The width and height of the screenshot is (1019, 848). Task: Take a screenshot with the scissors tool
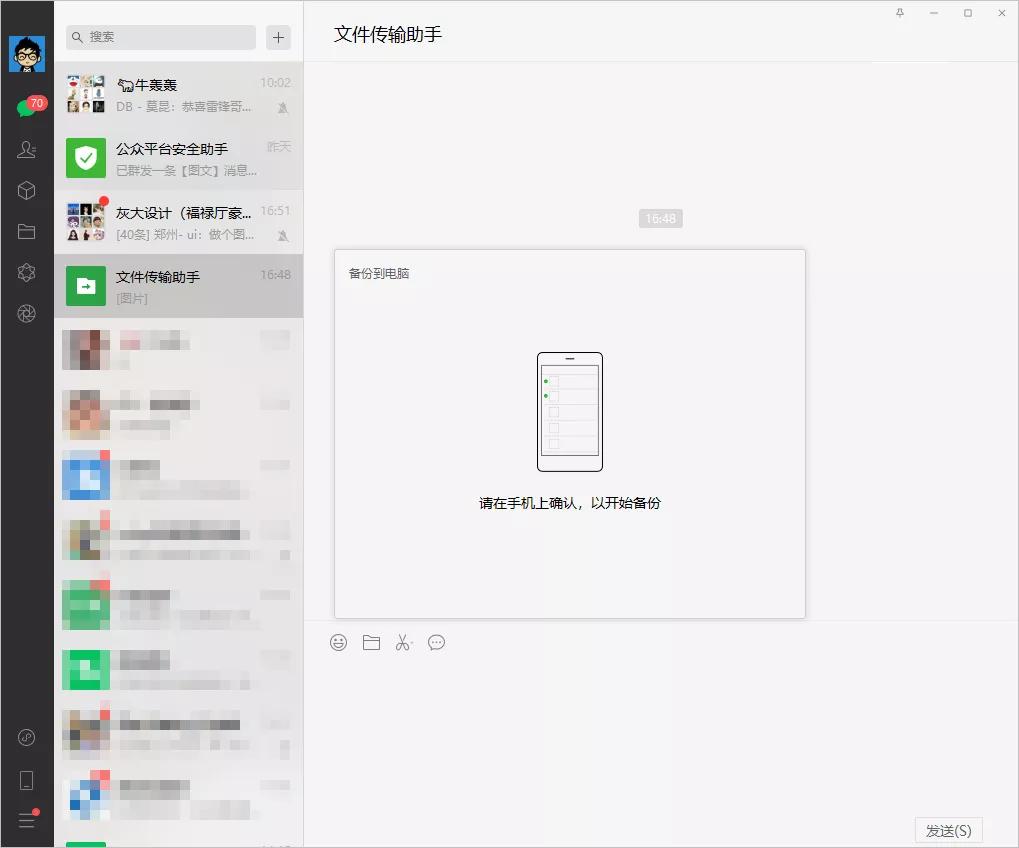pos(401,642)
